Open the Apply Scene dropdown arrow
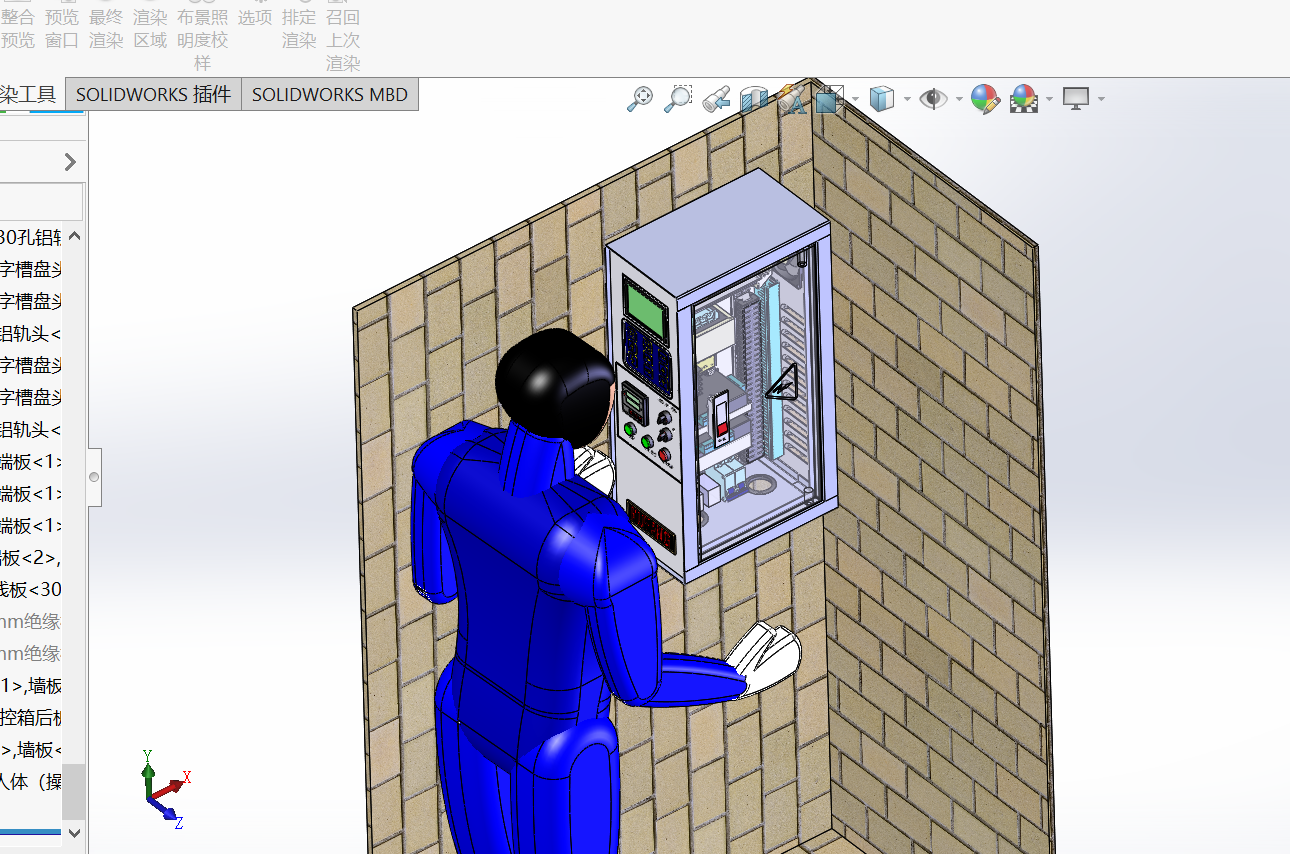1290x854 pixels. coord(1049,98)
